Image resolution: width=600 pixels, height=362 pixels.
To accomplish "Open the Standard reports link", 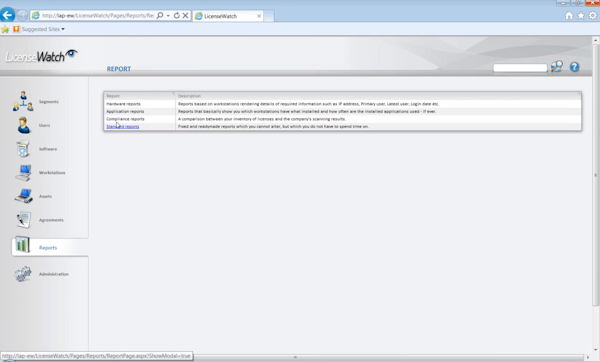I will tap(122, 127).
